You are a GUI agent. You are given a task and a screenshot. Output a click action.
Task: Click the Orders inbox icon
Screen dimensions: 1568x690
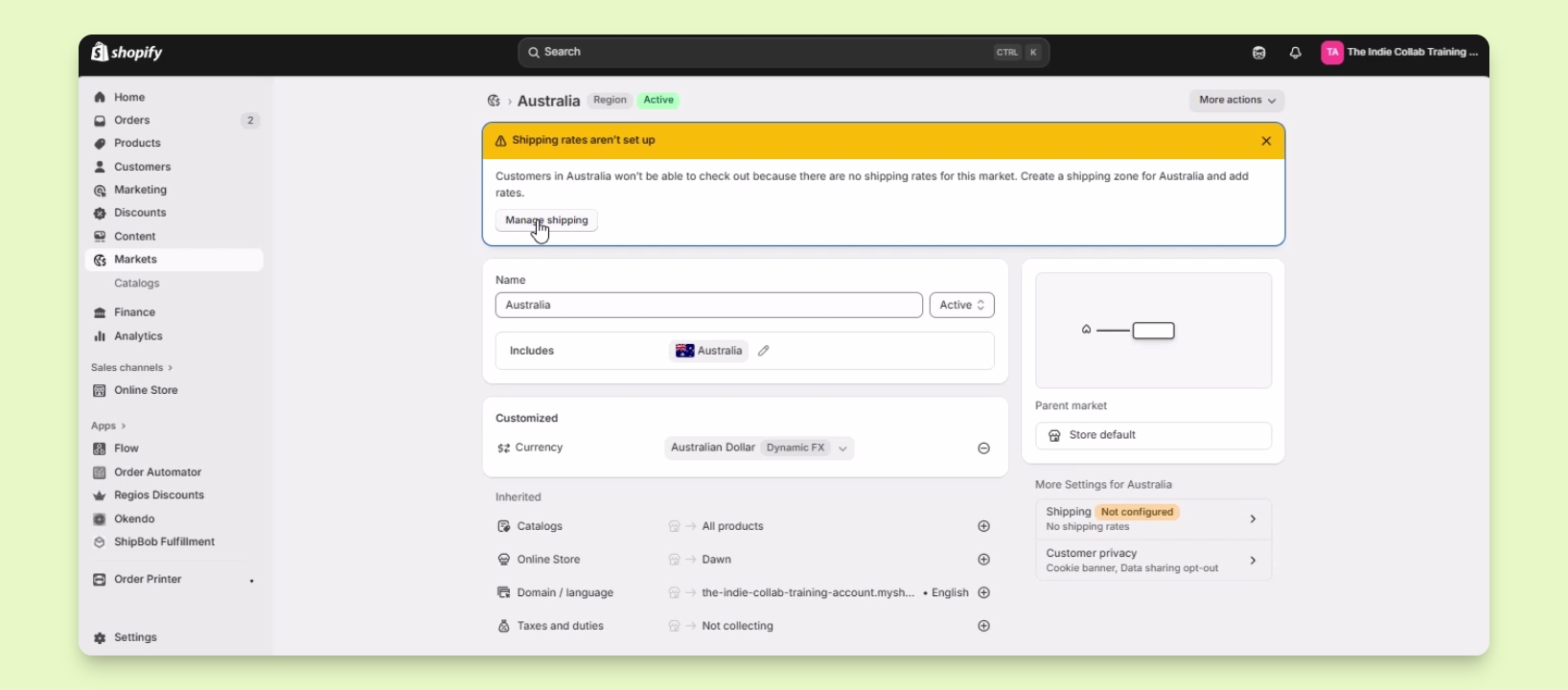[100, 121]
